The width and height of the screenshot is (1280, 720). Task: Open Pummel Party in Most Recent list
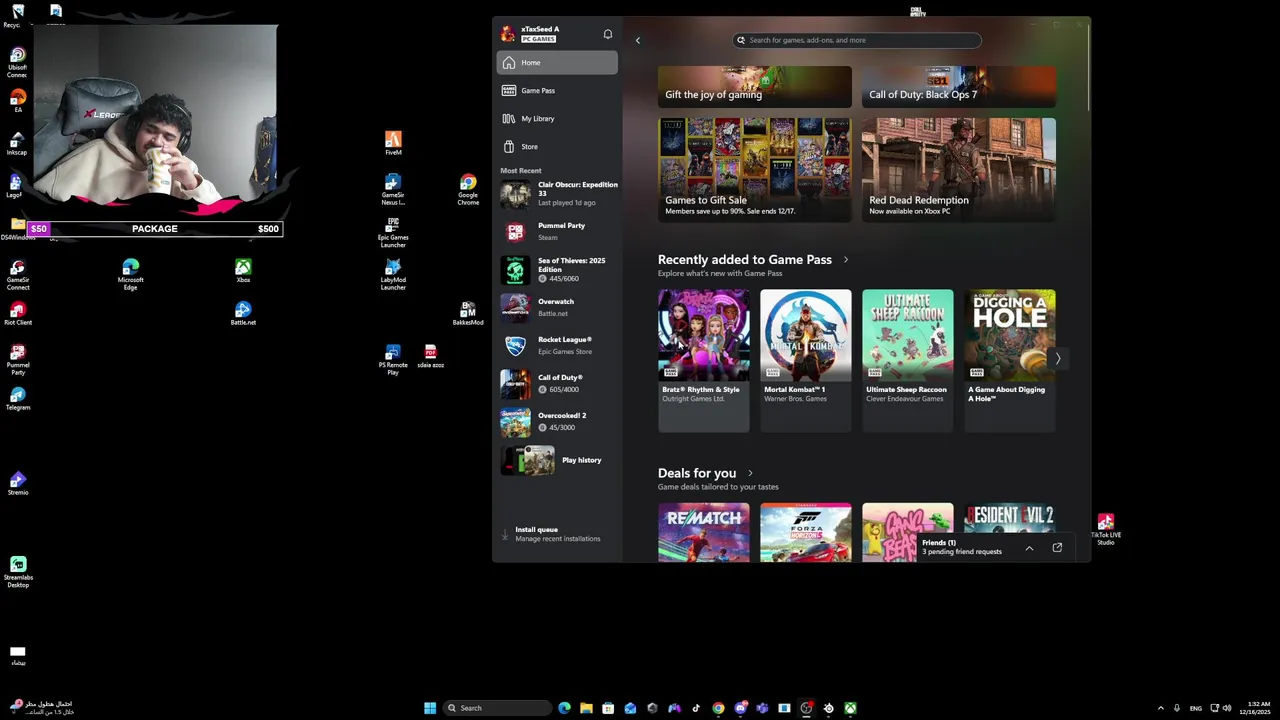point(559,232)
